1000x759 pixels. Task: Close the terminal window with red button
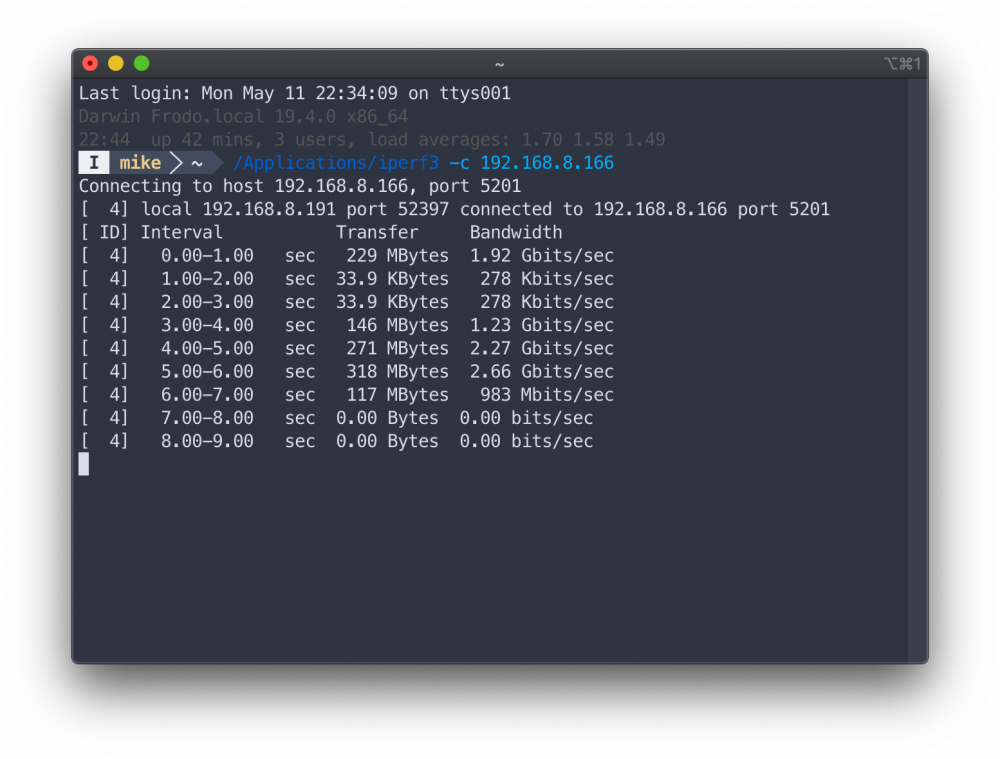point(90,63)
